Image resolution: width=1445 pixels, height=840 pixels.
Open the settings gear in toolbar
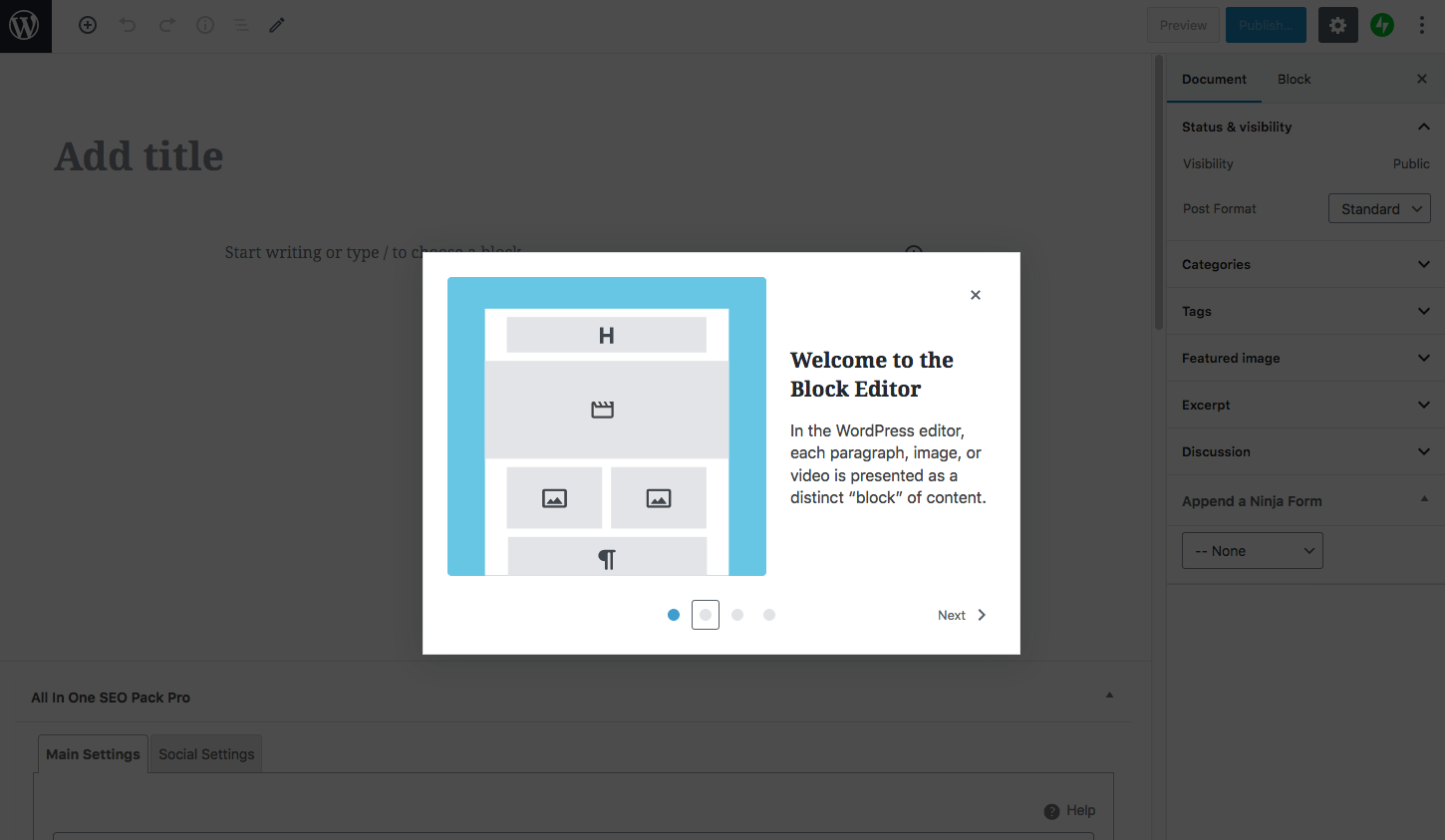(x=1337, y=25)
